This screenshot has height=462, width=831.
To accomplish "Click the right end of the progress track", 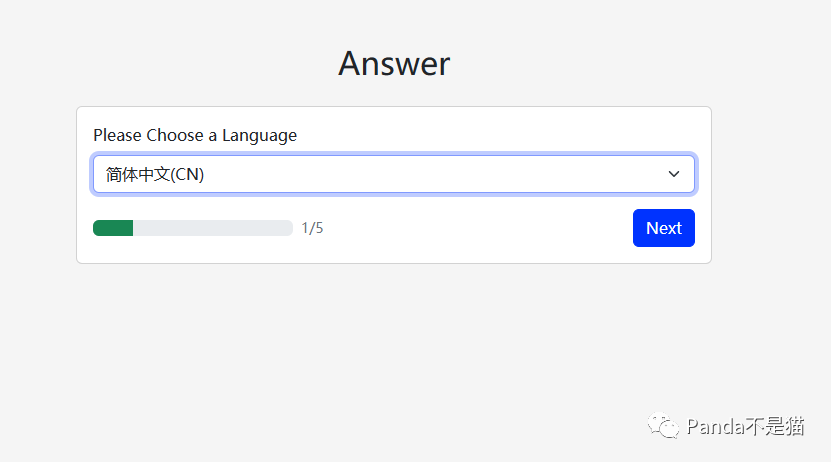I will (x=287, y=228).
